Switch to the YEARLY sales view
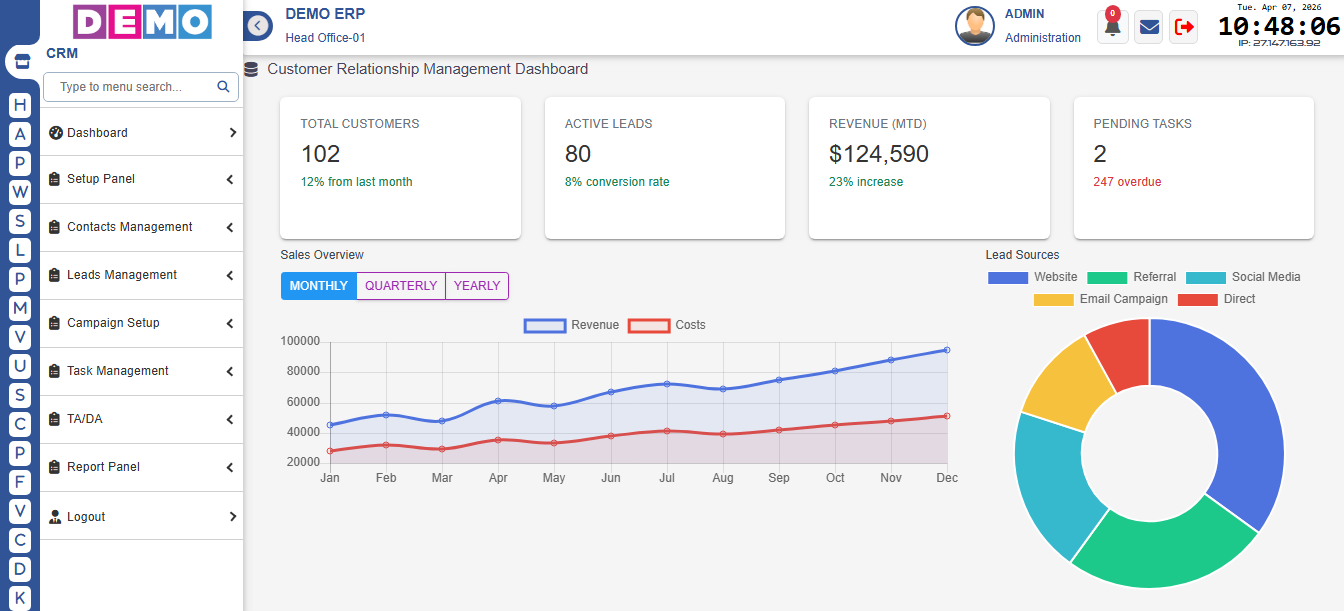 477,286
